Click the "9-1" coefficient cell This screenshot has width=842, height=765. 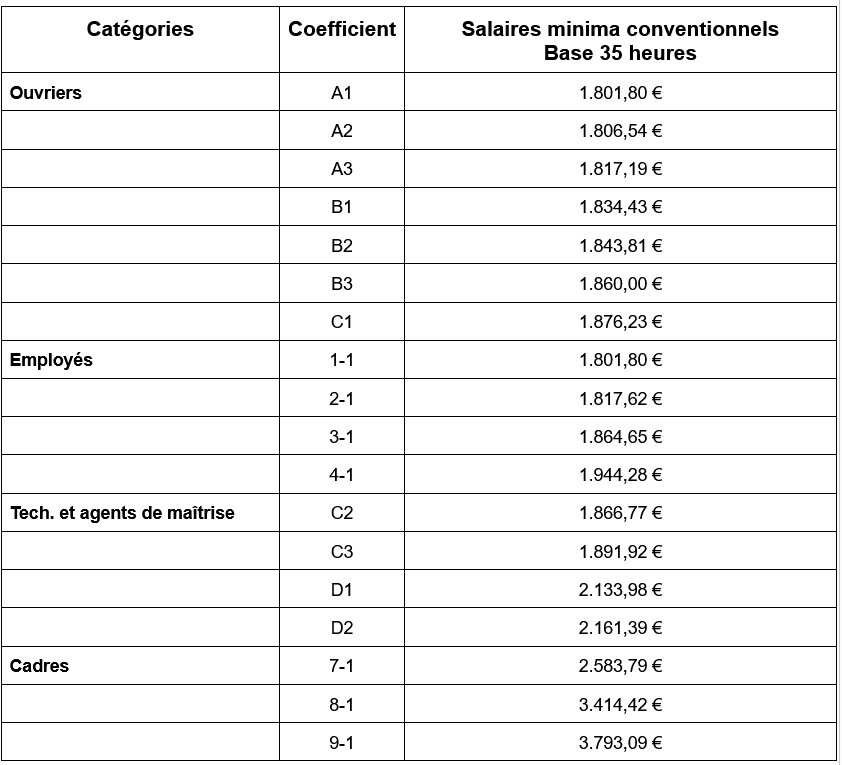coord(342,742)
